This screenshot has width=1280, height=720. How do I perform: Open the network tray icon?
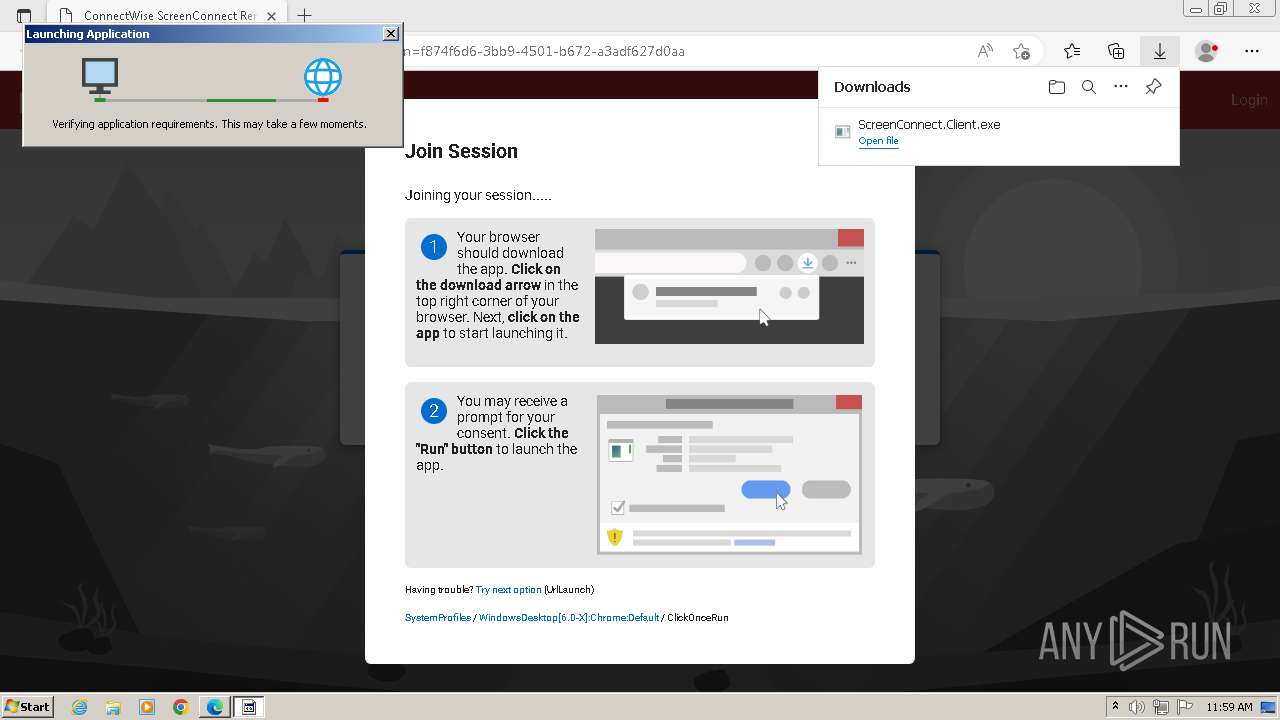pos(1161,707)
